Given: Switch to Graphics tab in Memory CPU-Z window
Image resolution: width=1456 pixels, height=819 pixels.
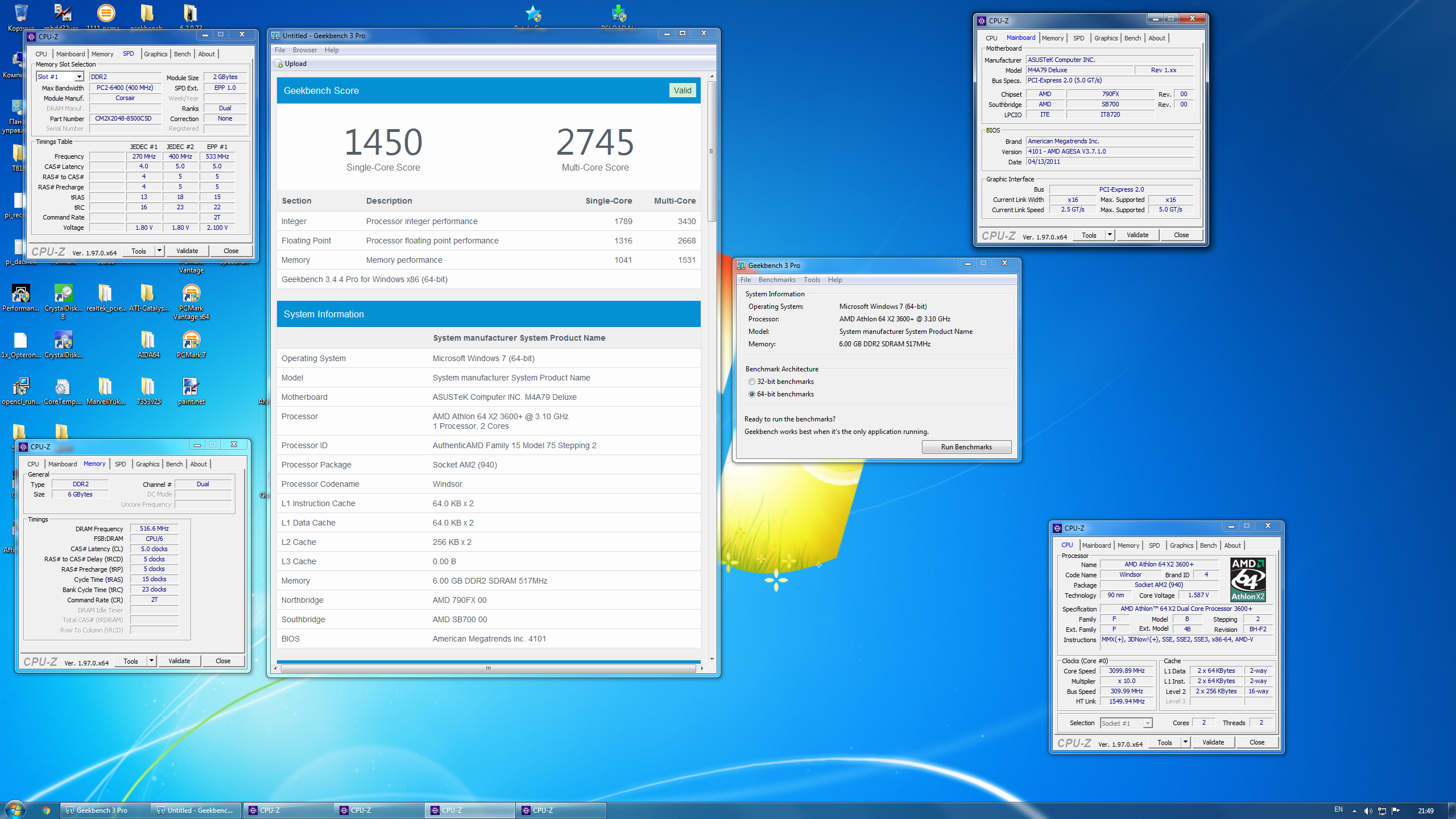Looking at the screenshot, I should (147, 464).
